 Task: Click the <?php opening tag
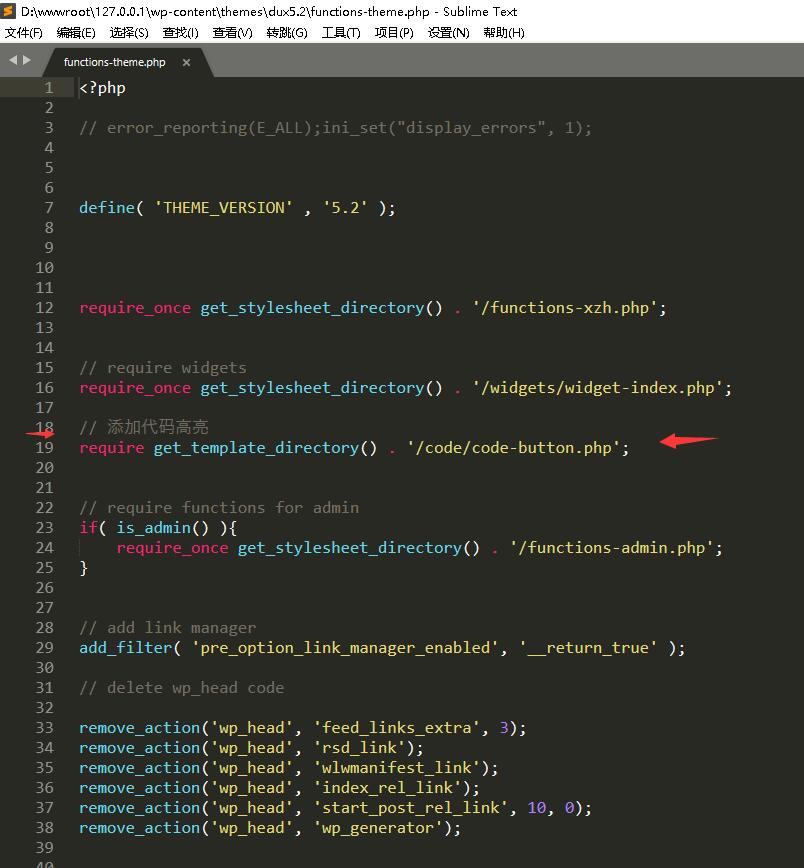click(102, 88)
